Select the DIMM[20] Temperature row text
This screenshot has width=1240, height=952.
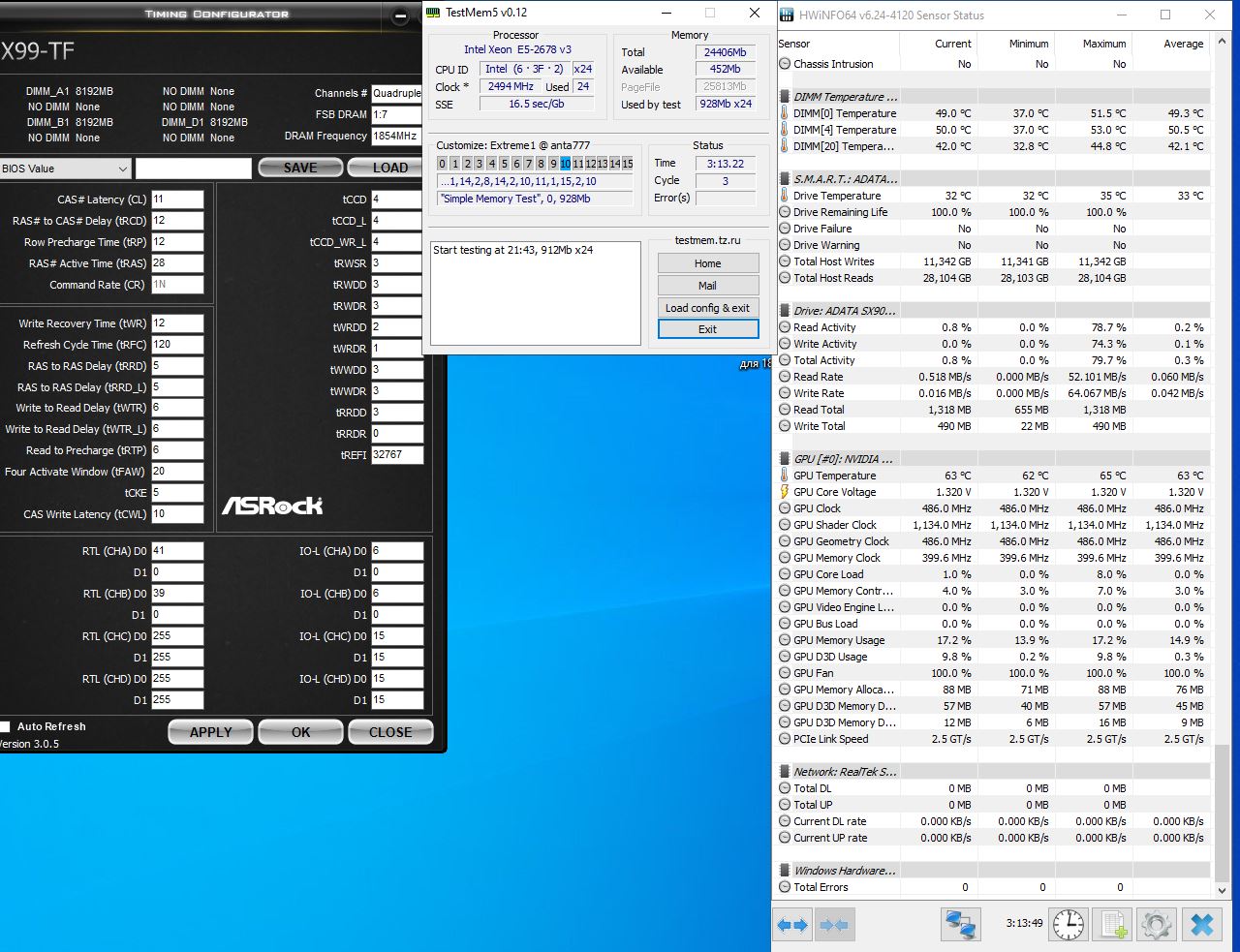coord(844,146)
